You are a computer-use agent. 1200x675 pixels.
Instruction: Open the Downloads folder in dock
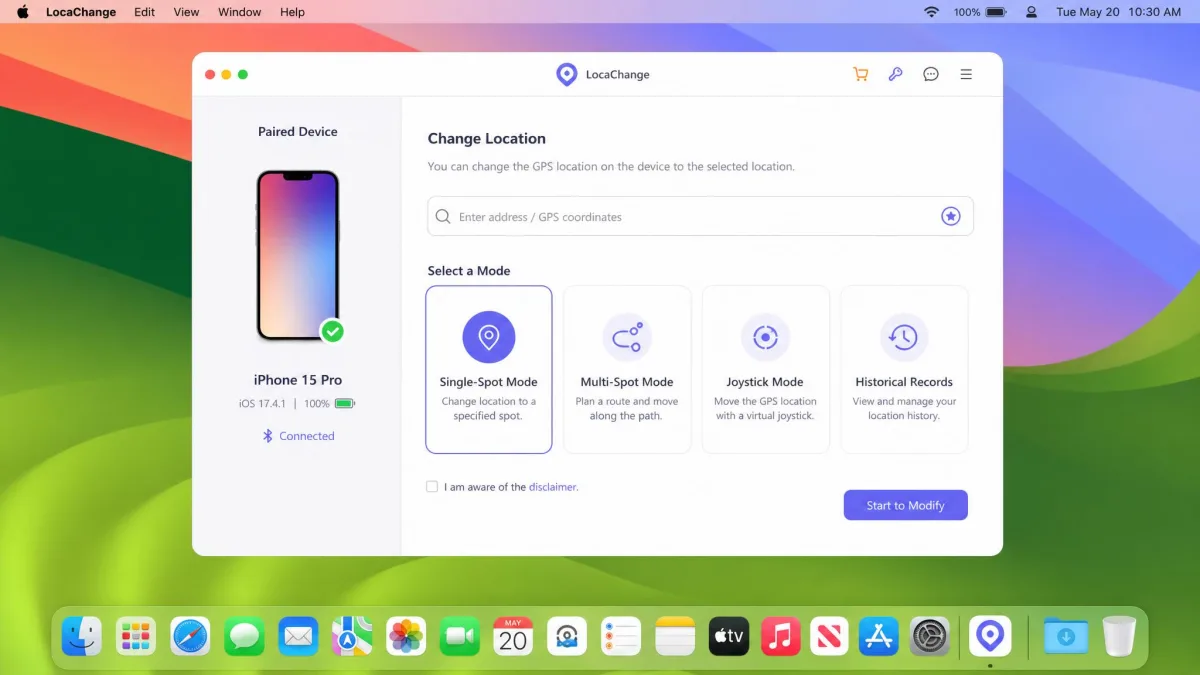[x=1066, y=636]
